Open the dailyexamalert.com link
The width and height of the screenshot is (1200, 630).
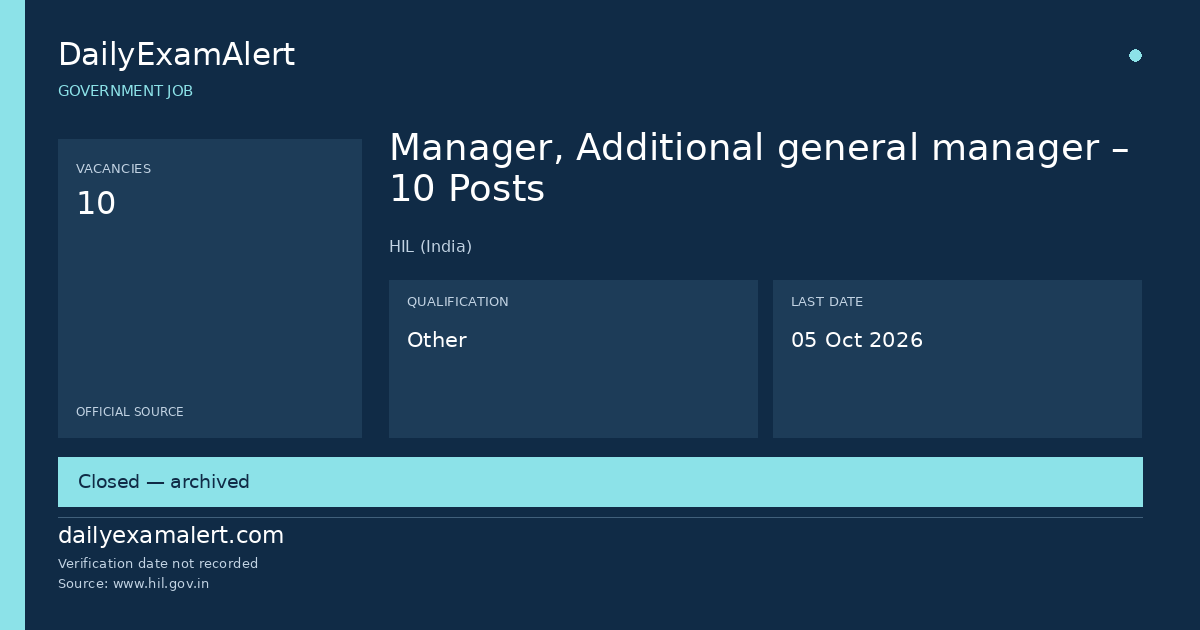pos(171,536)
